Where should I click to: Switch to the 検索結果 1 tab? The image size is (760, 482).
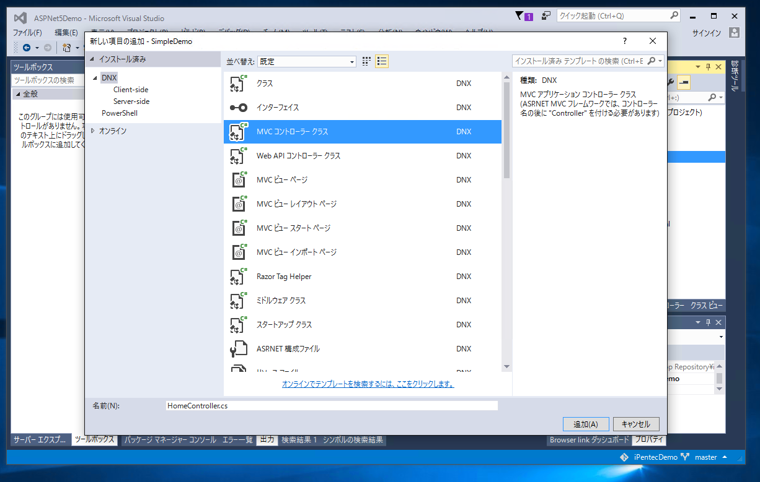click(299, 440)
